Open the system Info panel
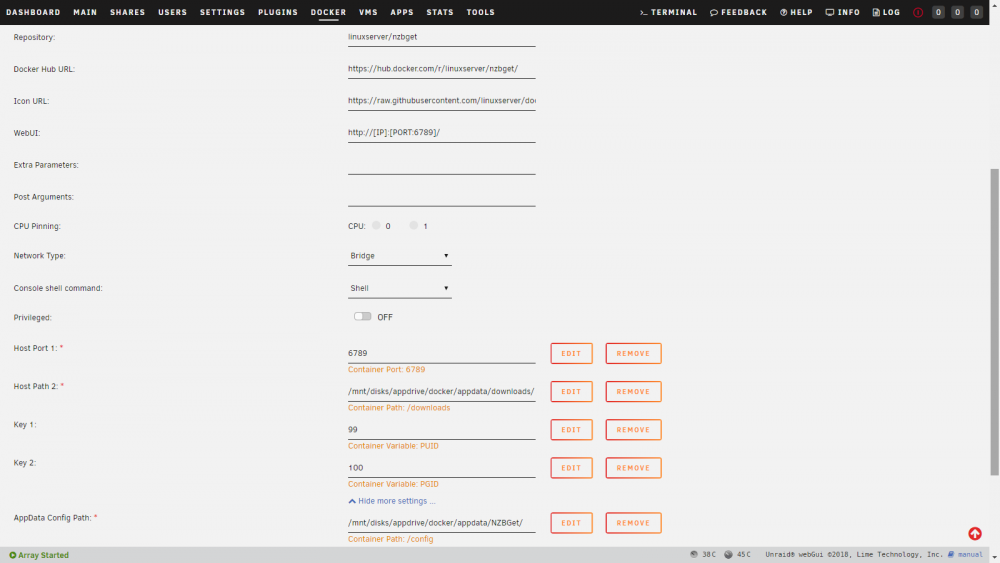The height and width of the screenshot is (563, 1000). coord(842,12)
